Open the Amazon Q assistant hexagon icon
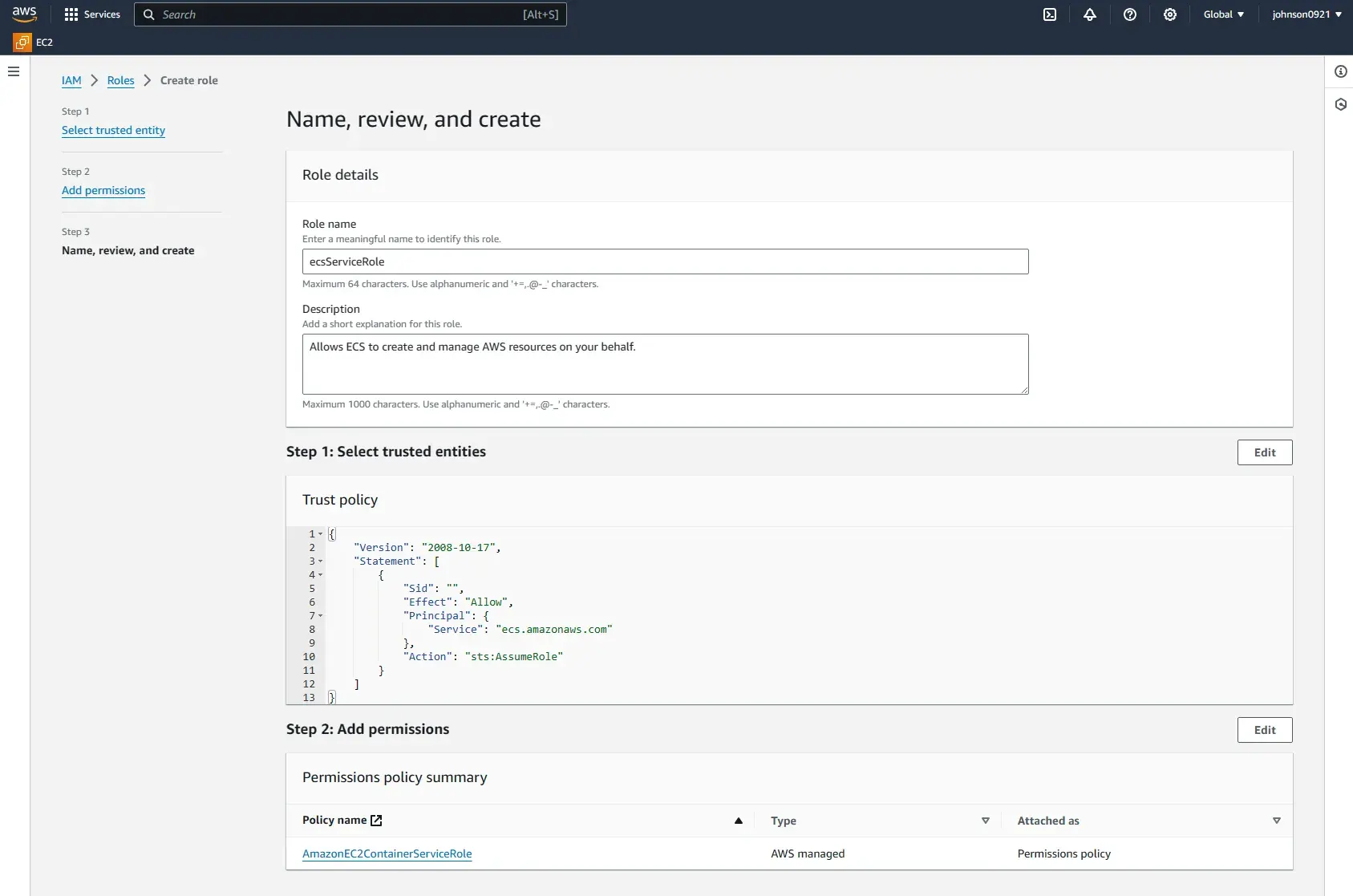 click(1340, 104)
